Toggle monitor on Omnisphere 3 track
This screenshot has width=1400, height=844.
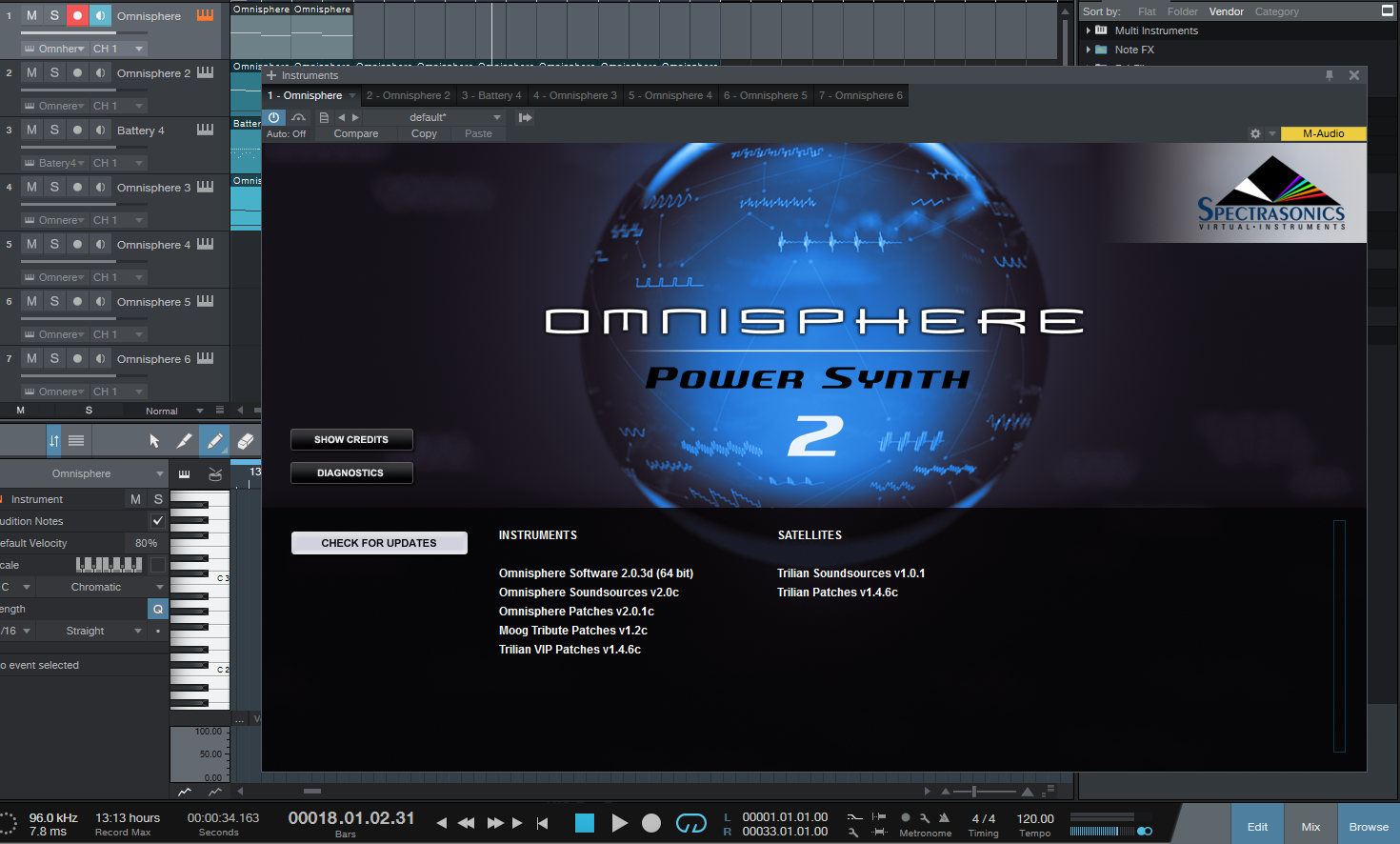click(100, 187)
